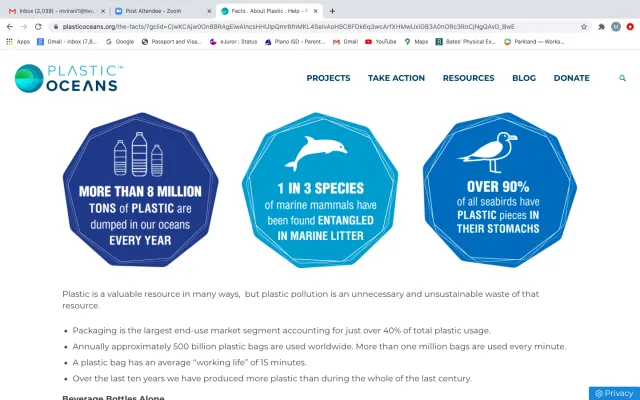The height and width of the screenshot is (400, 640).
Task: Close the Gmail Inbox tab
Action: [103, 11]
